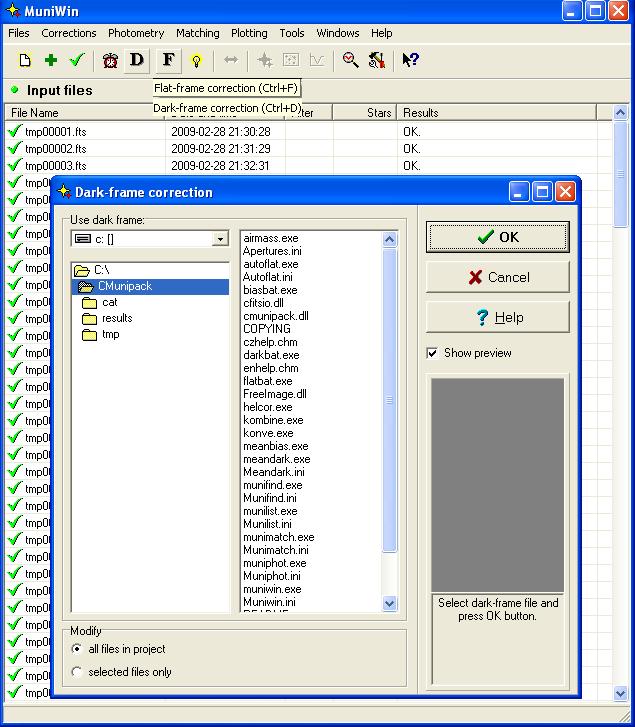Open the c: drive dropdown

(220, 239)
